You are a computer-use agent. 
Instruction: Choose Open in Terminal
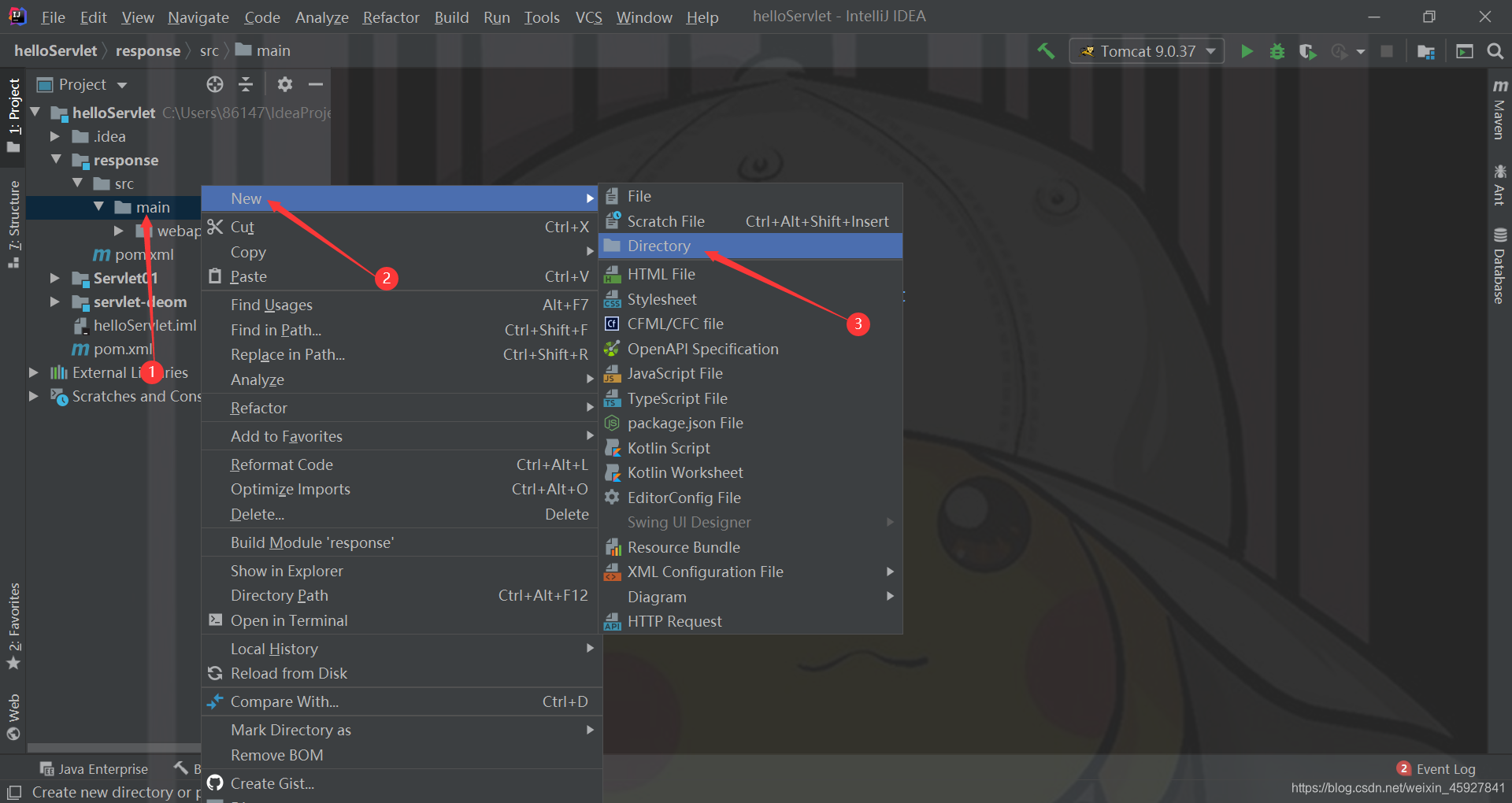click(x=400, y=620)
